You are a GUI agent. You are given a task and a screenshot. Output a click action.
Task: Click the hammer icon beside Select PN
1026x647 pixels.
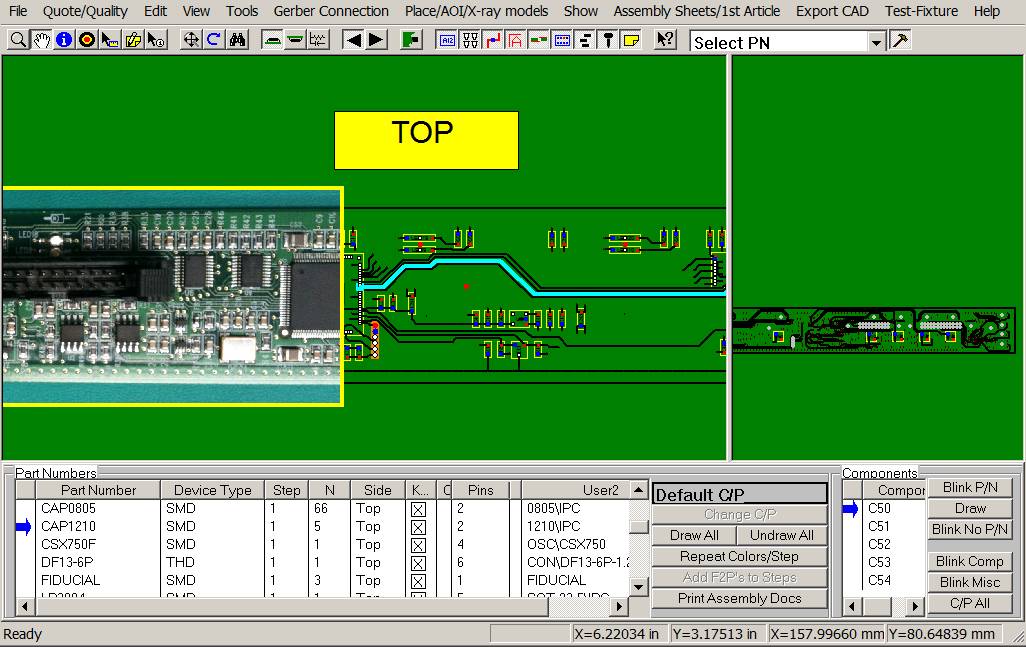[900, 41]
